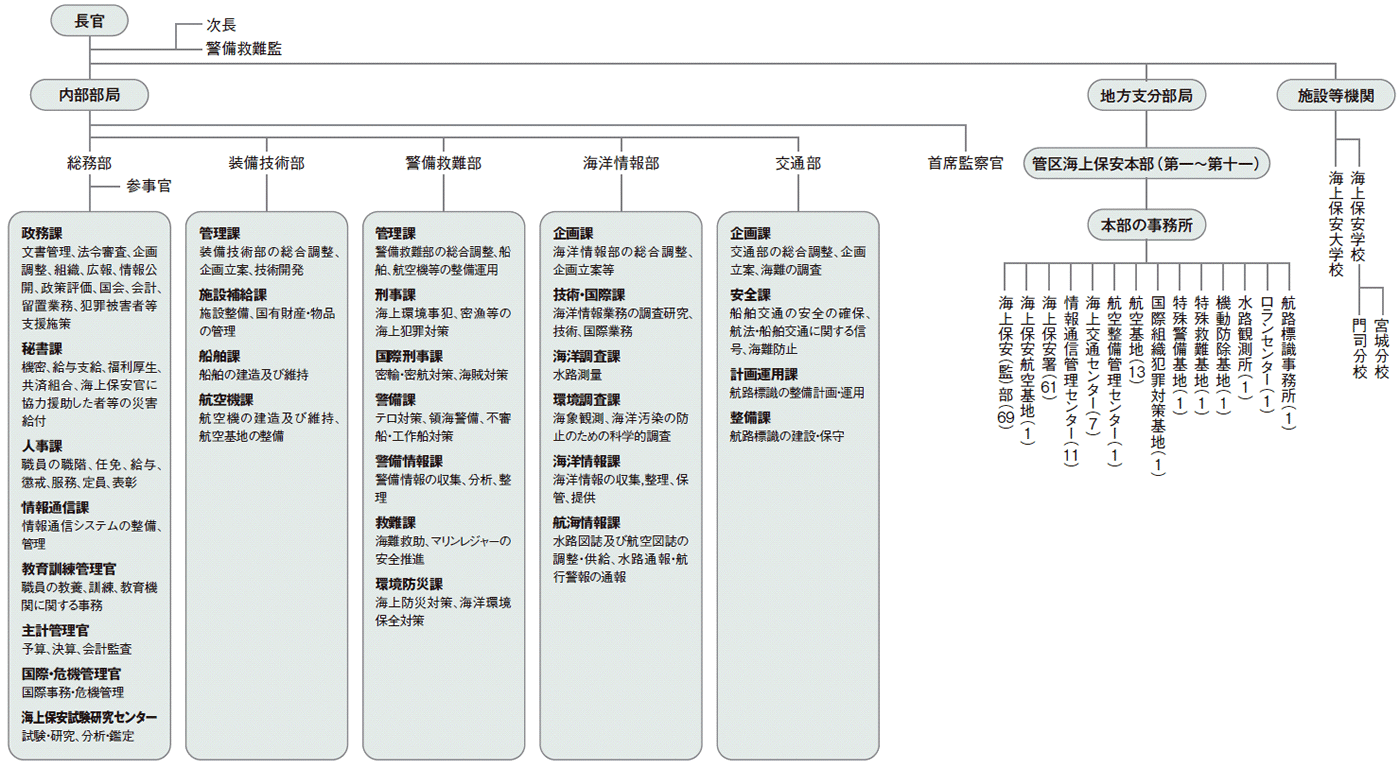
Task: Click the 総務部 department heading
Action: (89, 162)
